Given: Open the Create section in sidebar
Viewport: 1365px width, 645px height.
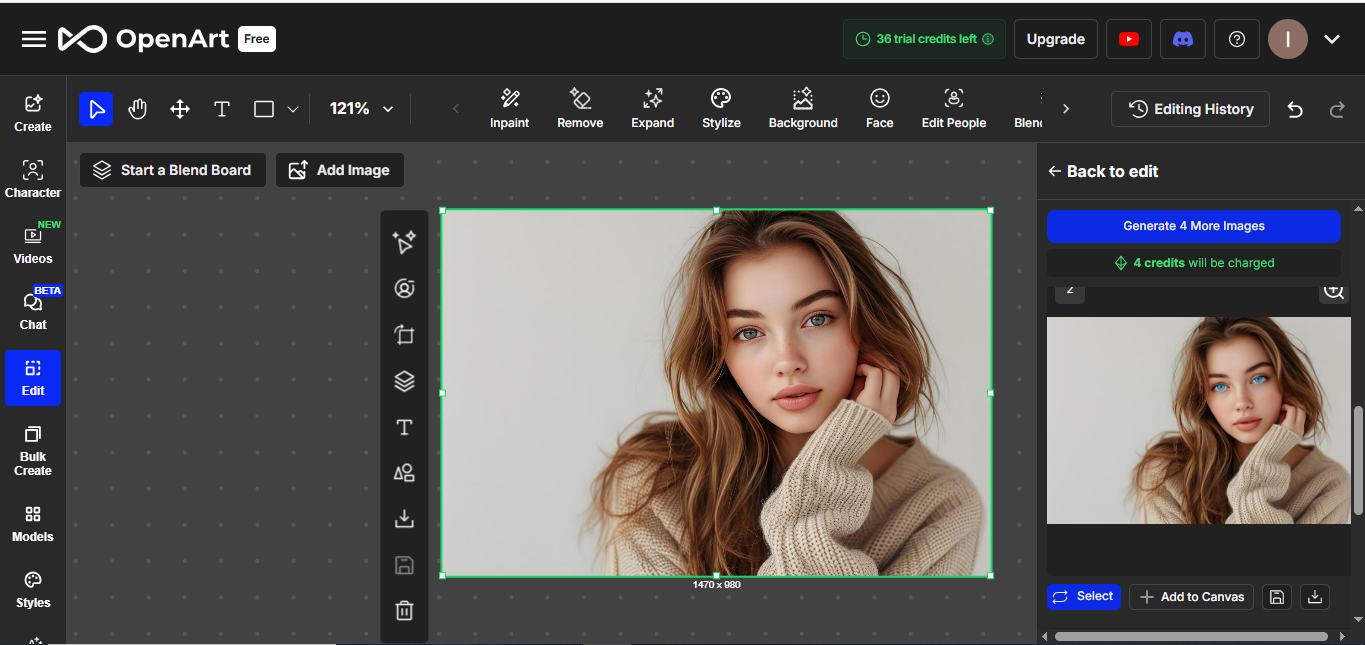Looking at the screenshot, I should tap(33, 113).
